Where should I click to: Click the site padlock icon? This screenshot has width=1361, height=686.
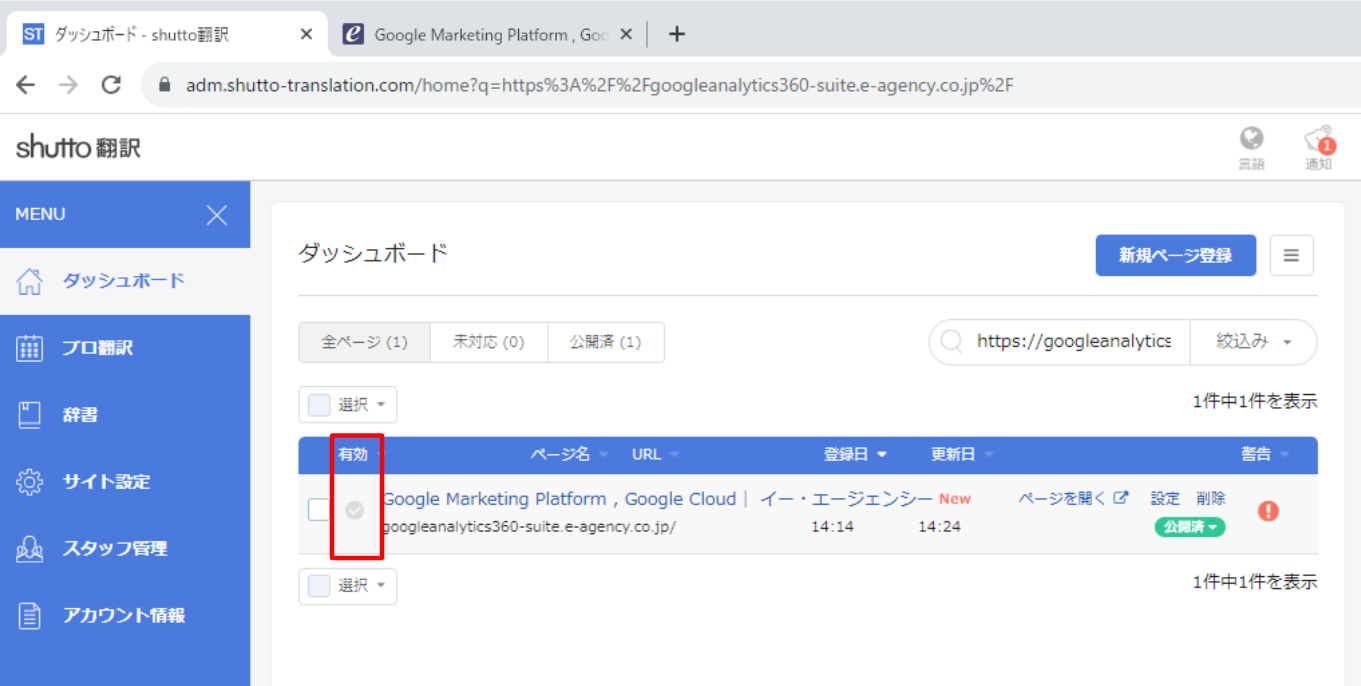point(165,85)
